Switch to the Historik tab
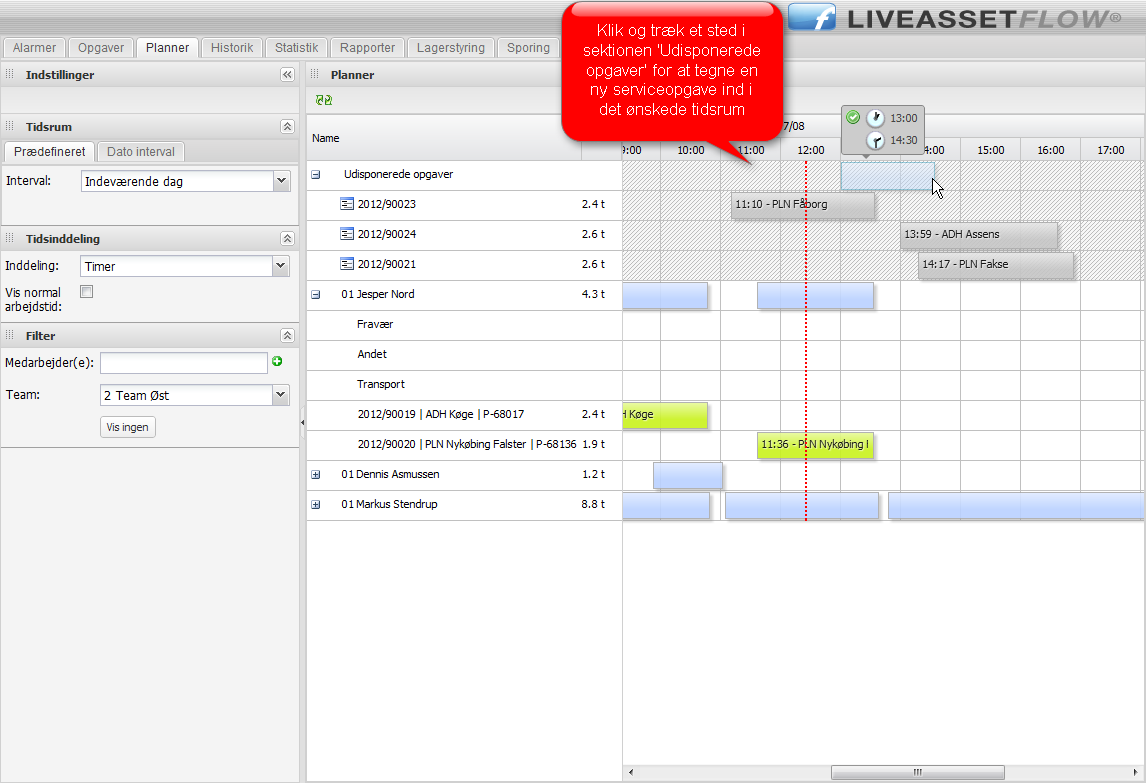 coord(232,48)
